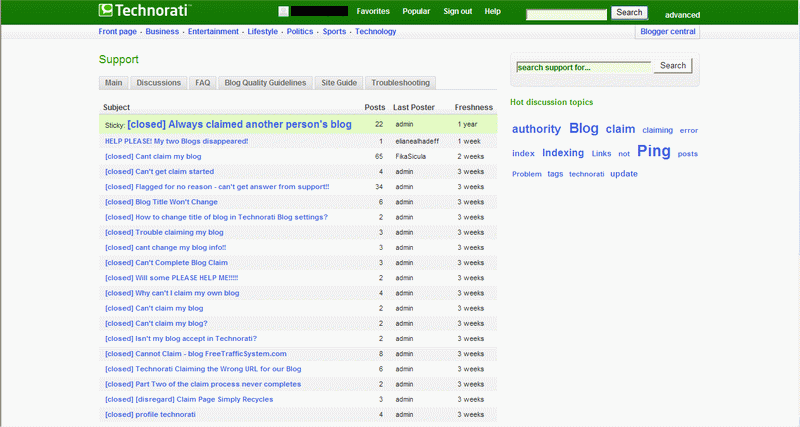Open Favorites in top navigation
The width and height of the screenshot is (800, 427).
[373, 11]
